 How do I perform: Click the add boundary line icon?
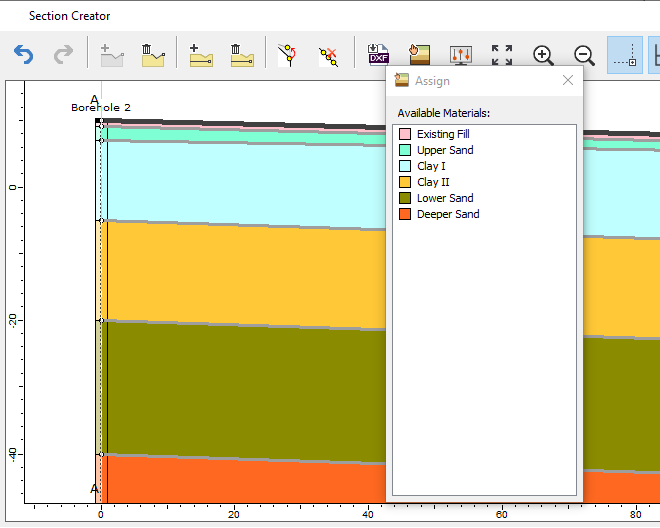point(200,55)
